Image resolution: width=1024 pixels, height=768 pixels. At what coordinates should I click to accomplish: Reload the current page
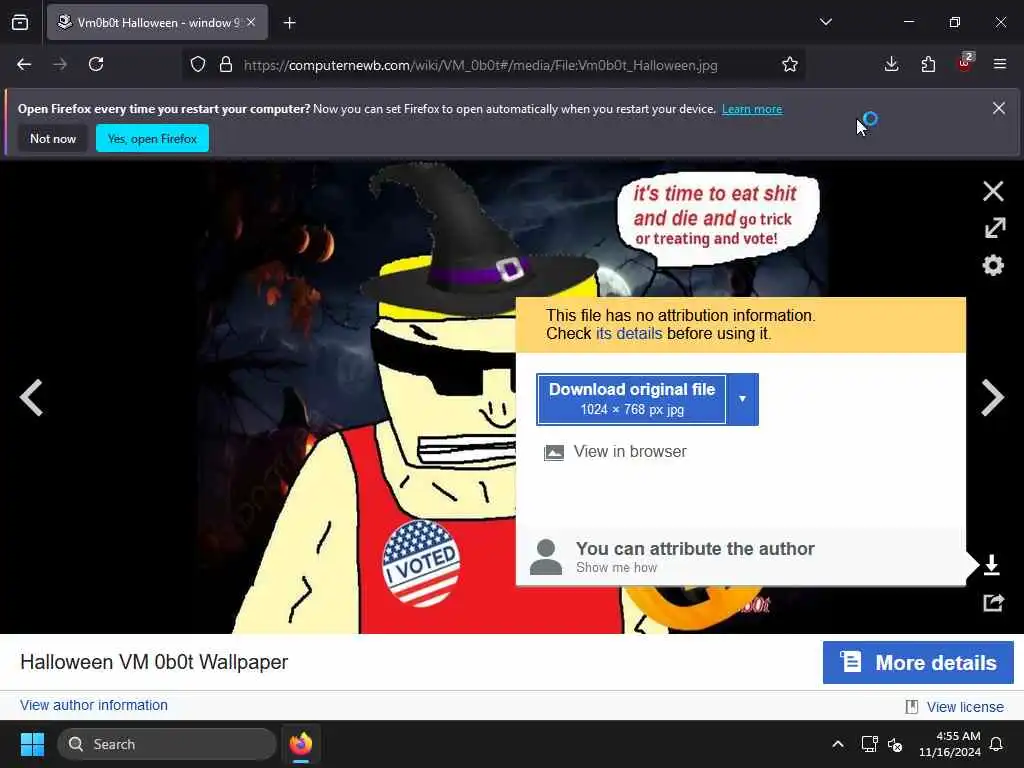pos(96,64)
